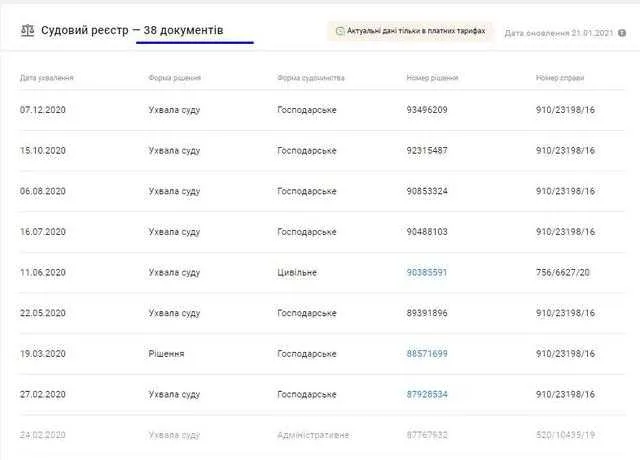Click case number 520/10435/19
The width and height of the screenshot is (640, 460).
[565, 435]
